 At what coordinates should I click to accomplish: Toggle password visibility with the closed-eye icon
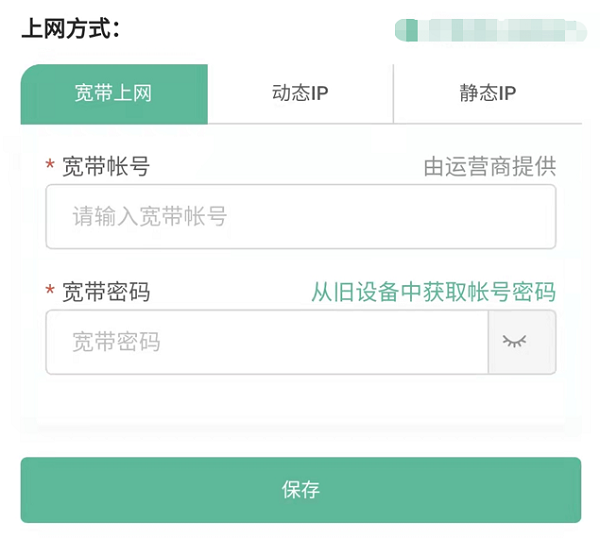514,342
